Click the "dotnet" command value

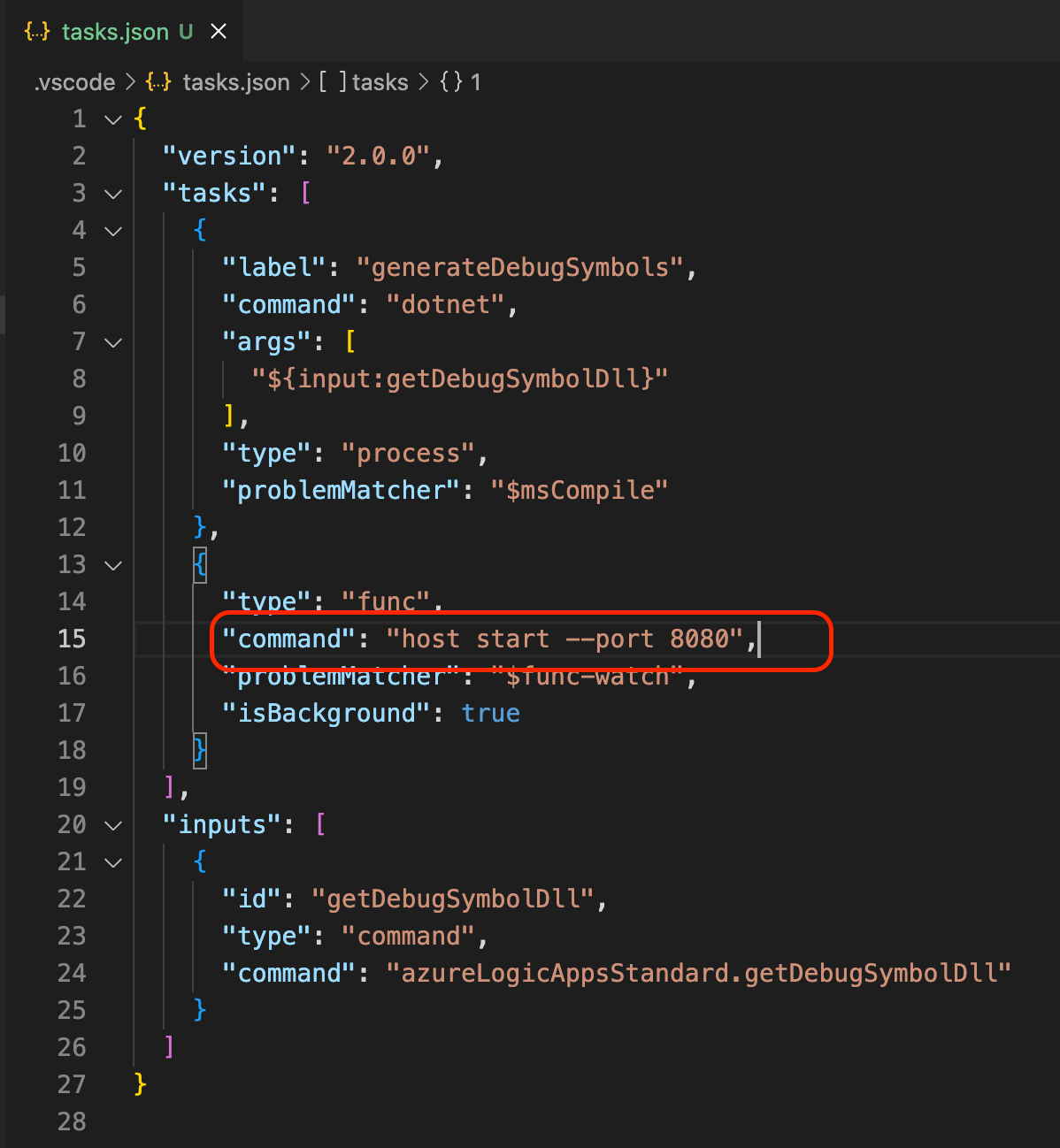(x=445, y=305)
